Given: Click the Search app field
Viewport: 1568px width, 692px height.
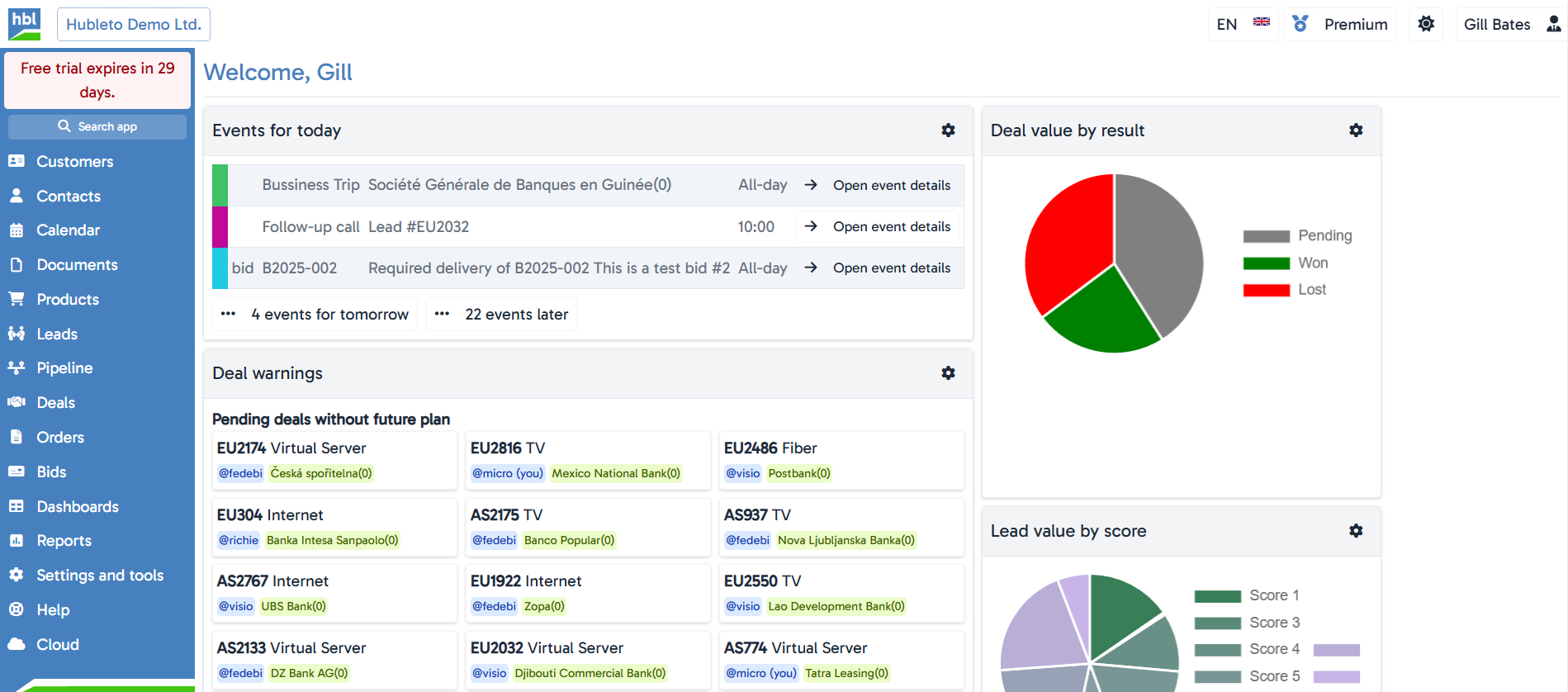Looking at the screenshot, I should [97, 127].
